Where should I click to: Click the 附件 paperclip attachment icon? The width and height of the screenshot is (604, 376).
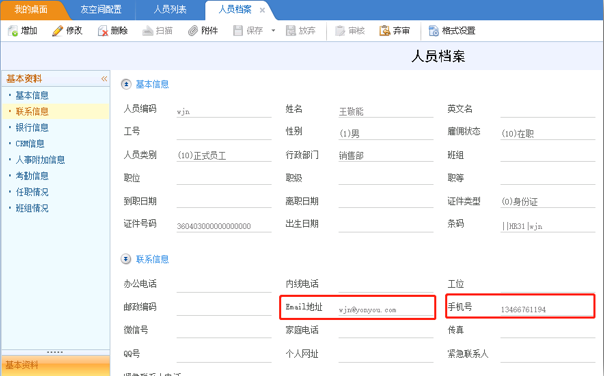point(193,31)
